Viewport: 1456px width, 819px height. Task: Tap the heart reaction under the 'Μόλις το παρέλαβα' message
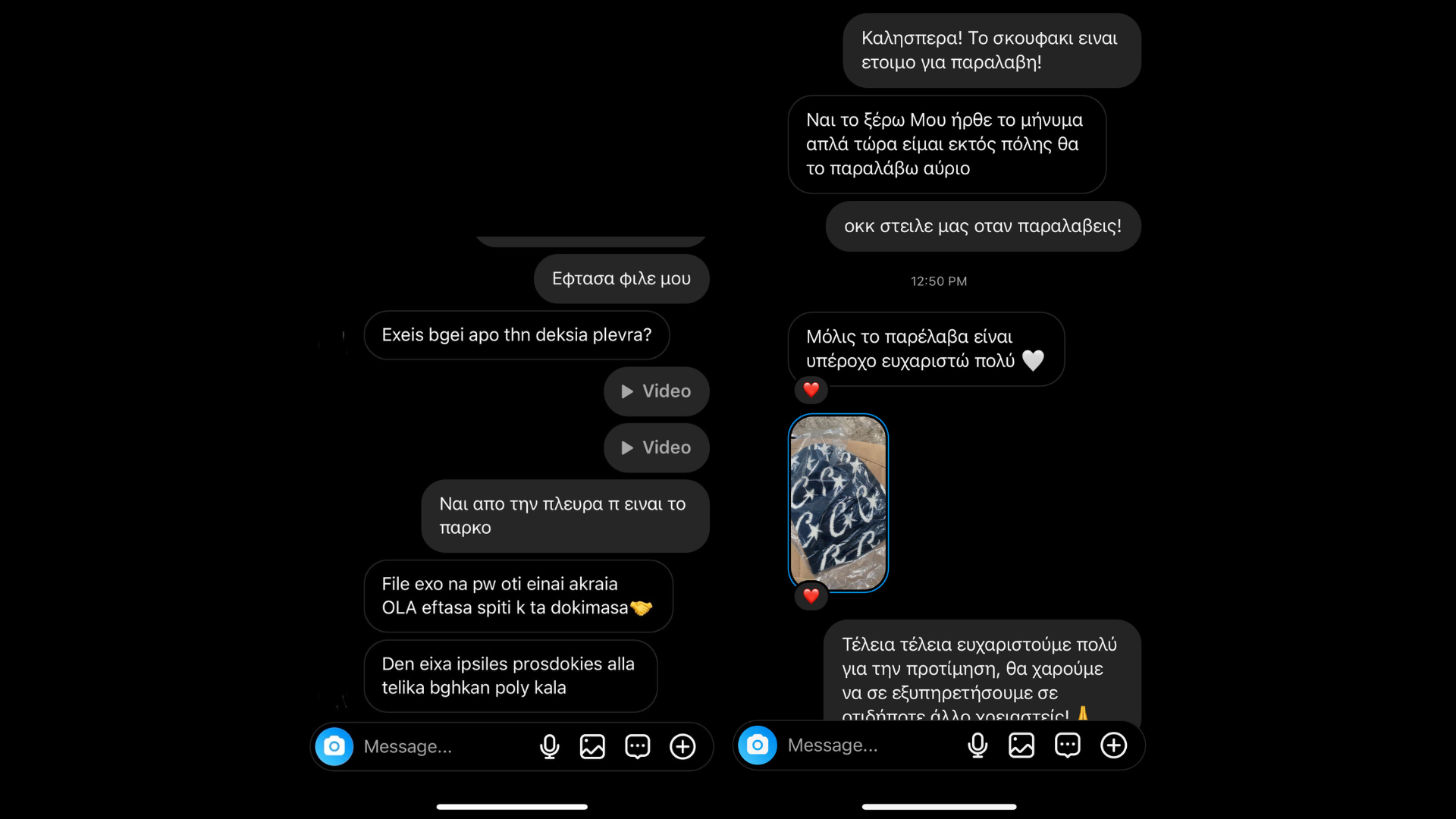[x=811, y=390]
